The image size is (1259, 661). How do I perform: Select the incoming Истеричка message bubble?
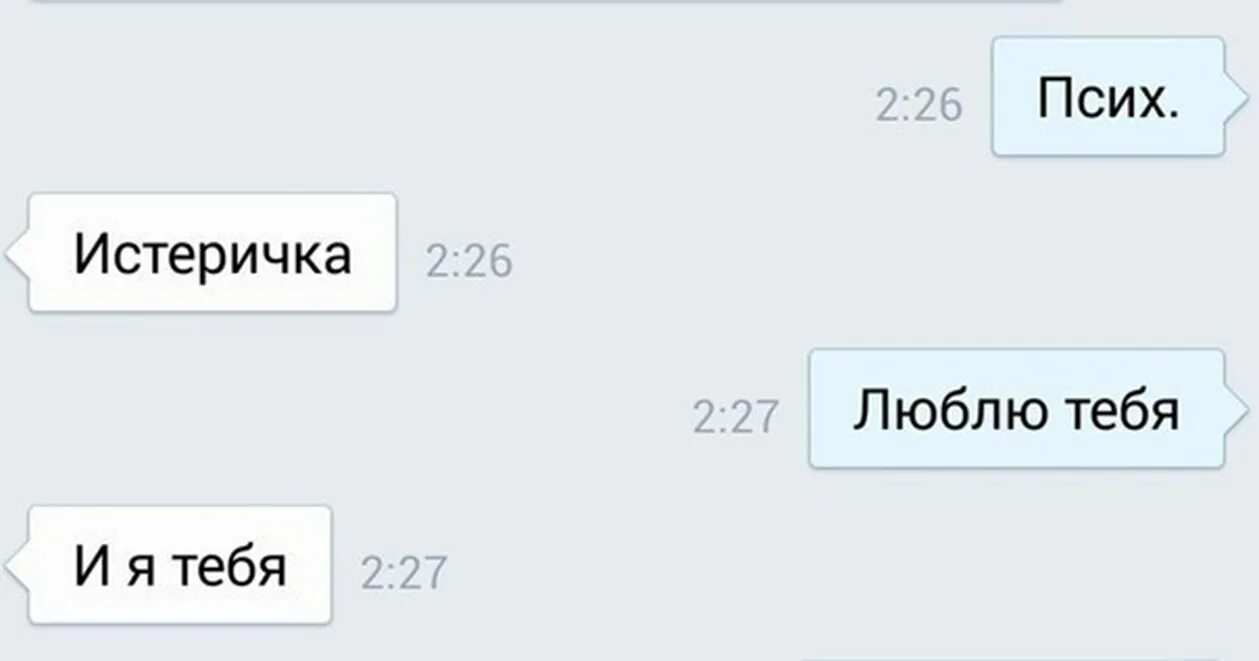[213, 253]
